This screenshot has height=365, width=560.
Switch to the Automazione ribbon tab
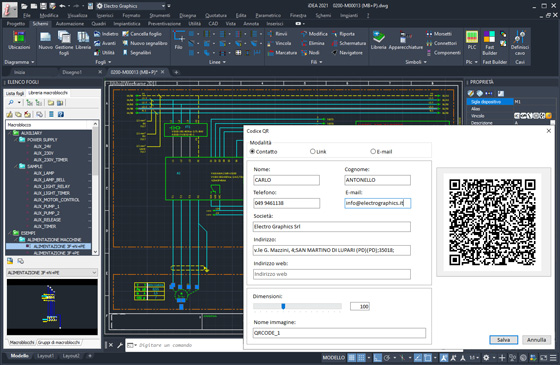pos(70,24)
